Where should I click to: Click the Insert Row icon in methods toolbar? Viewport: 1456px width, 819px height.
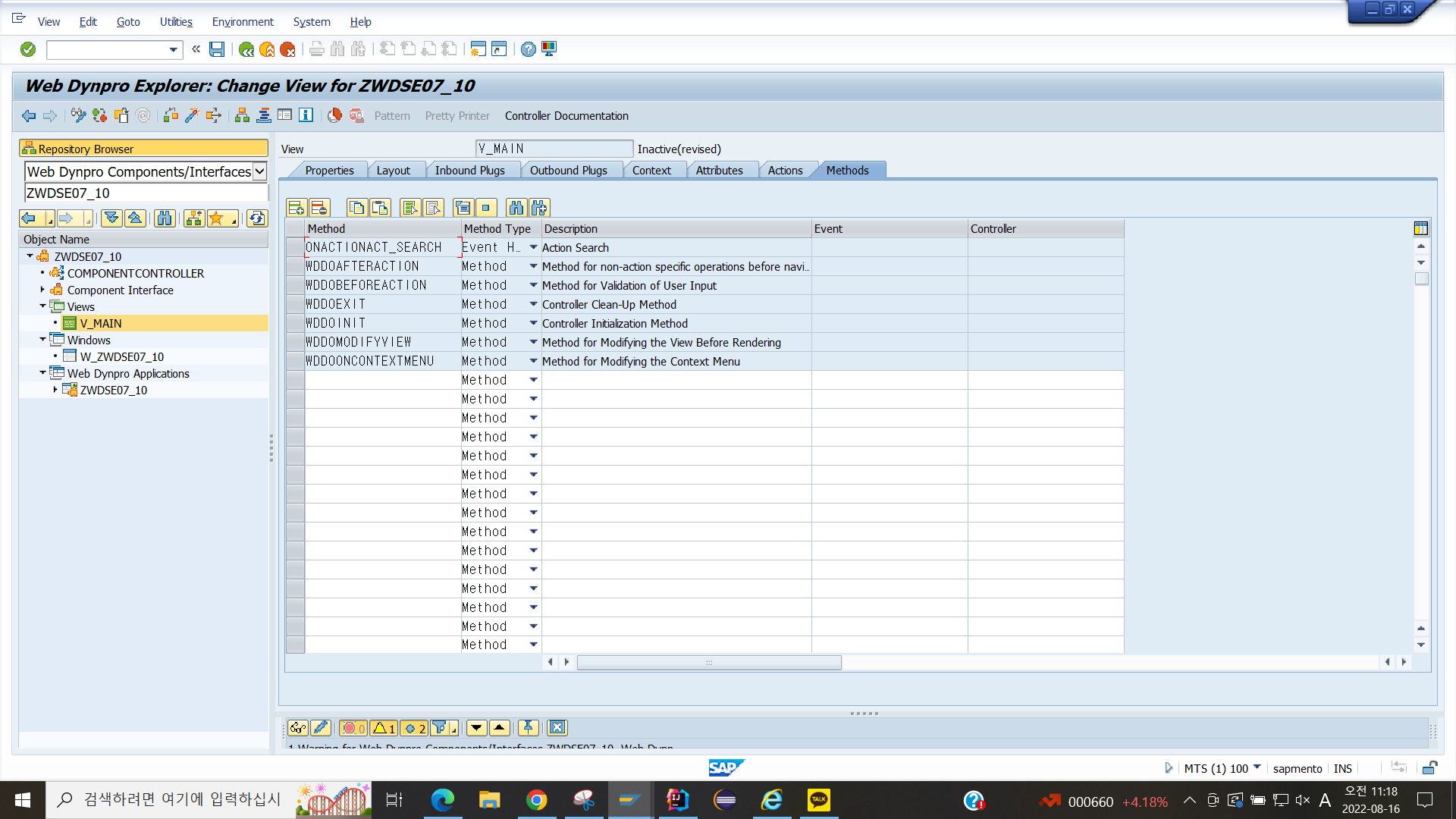297,208
